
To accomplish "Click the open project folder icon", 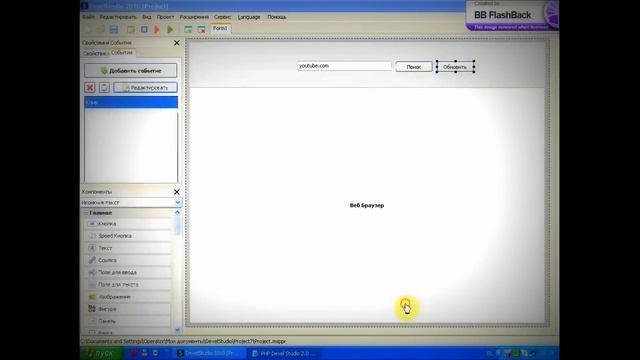I will 100,29.
